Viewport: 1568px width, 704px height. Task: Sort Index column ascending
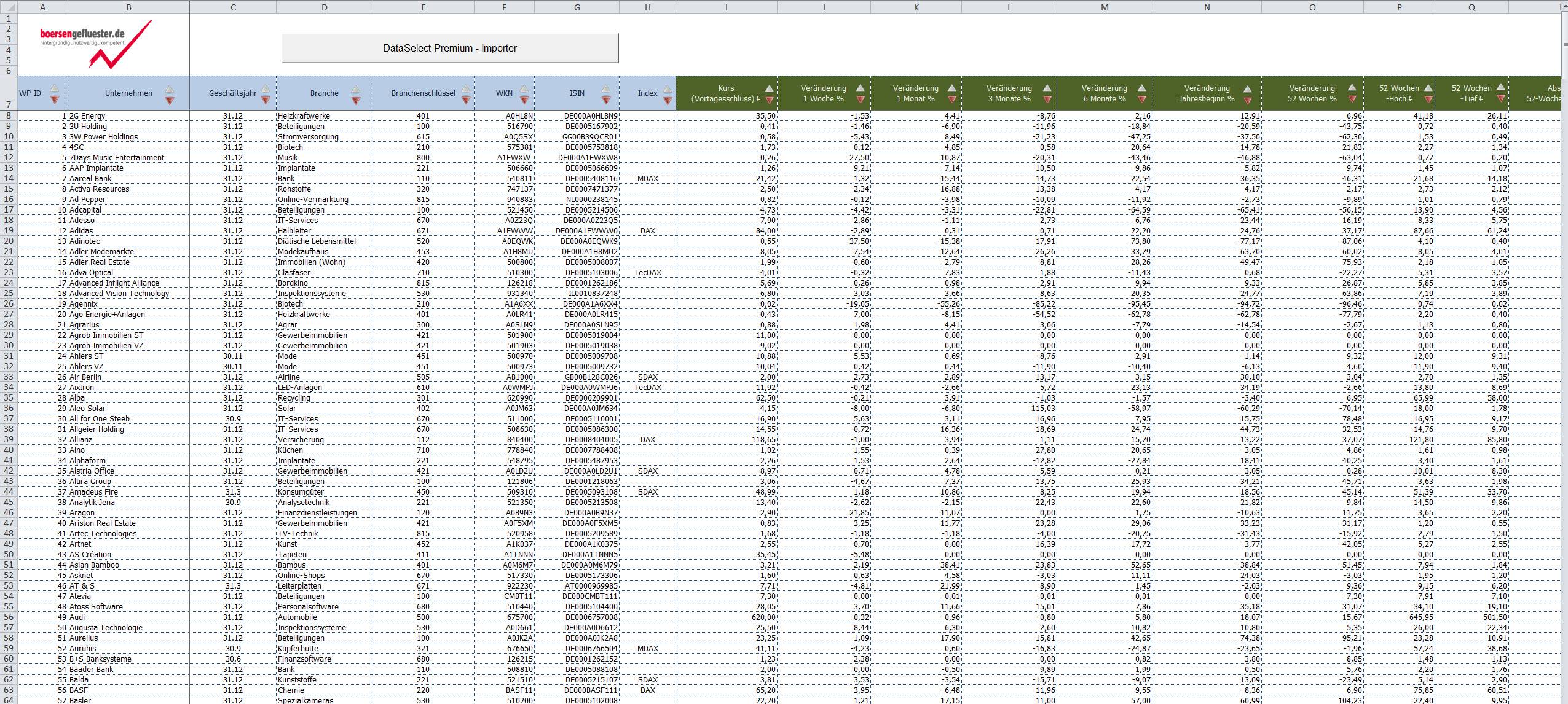668,88
